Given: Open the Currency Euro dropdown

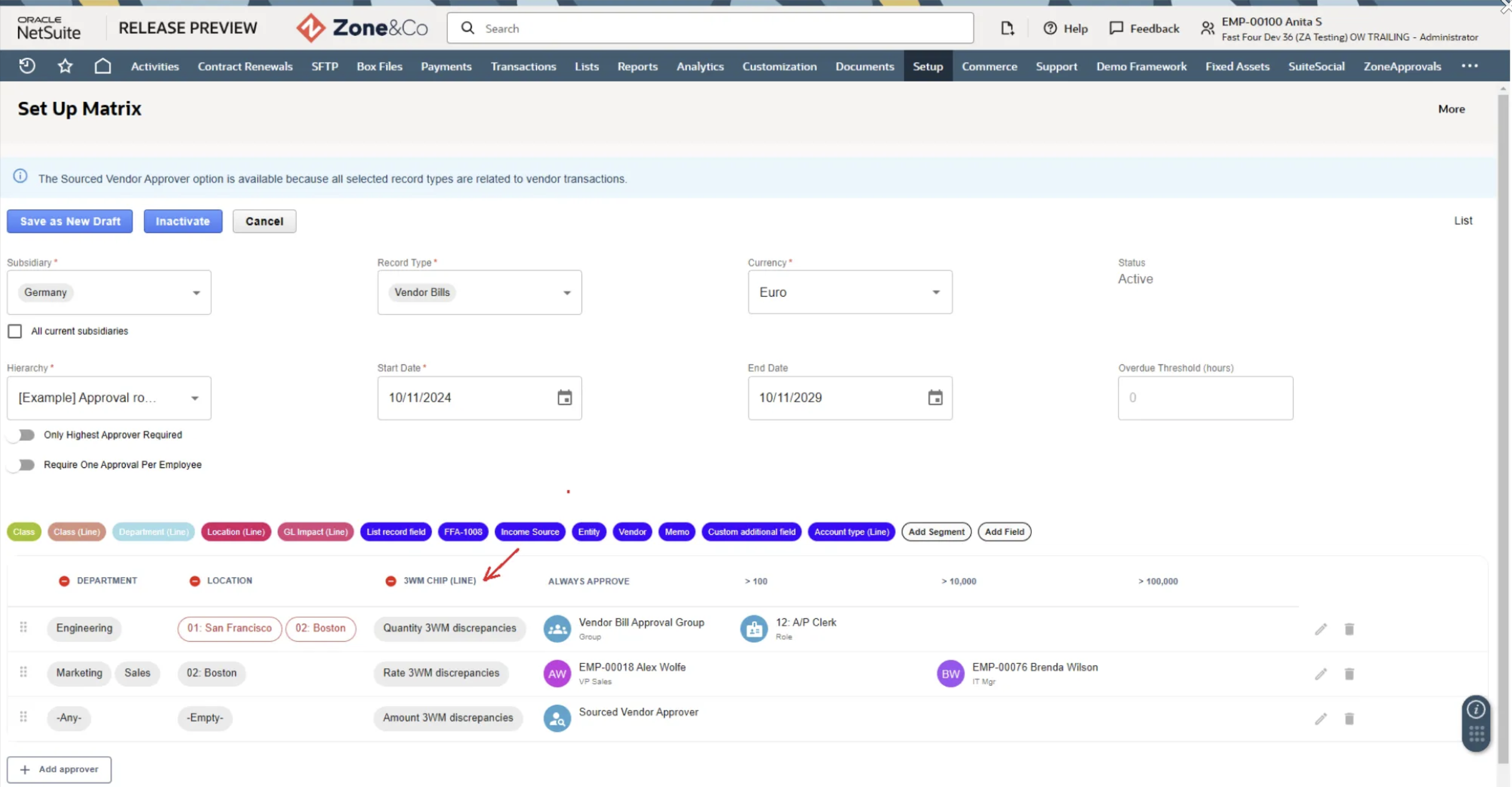Looking at the screenshot, I should click(x=935, y=292).
